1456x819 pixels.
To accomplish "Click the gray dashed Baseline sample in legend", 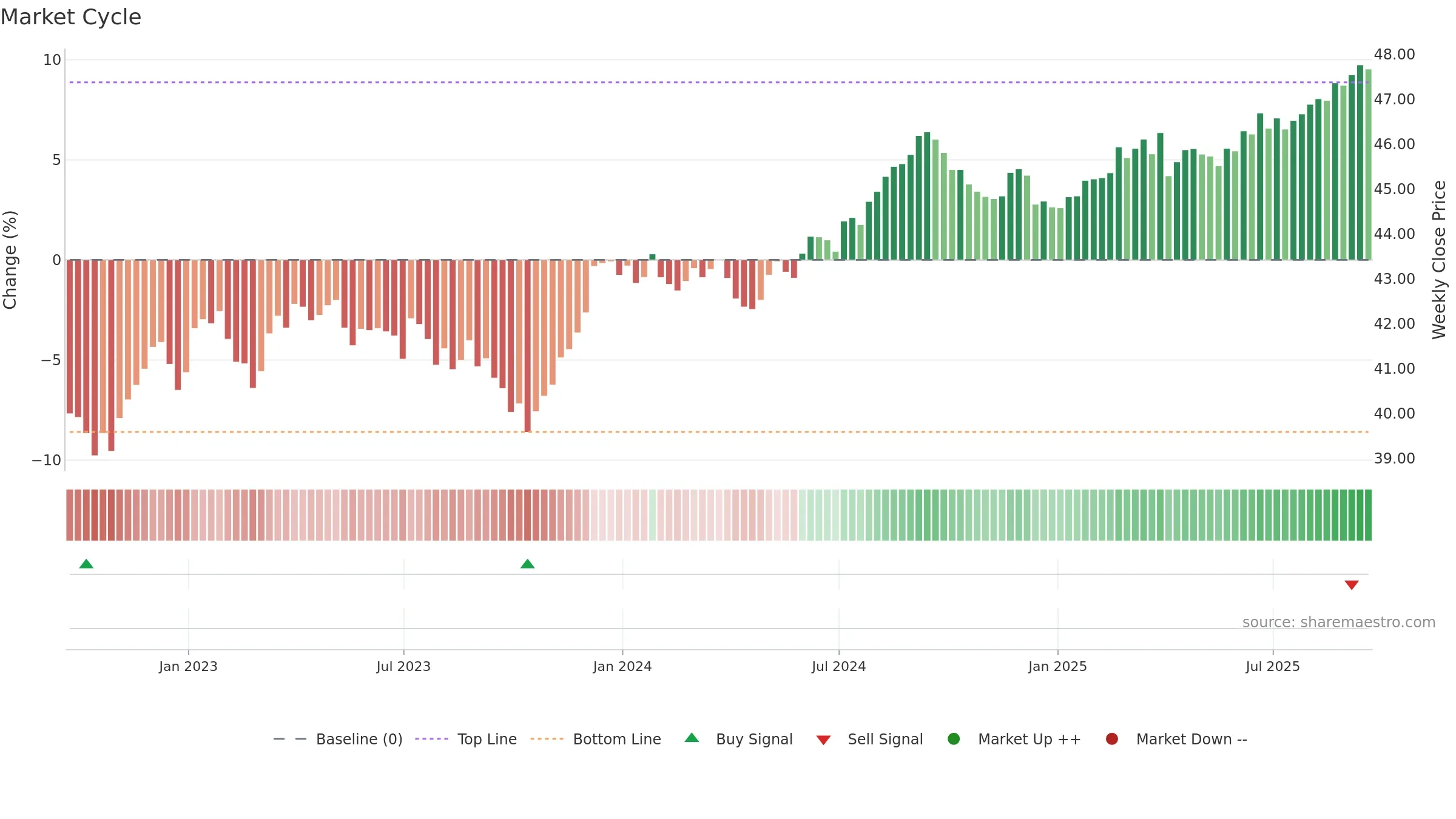I will [290, 739].
